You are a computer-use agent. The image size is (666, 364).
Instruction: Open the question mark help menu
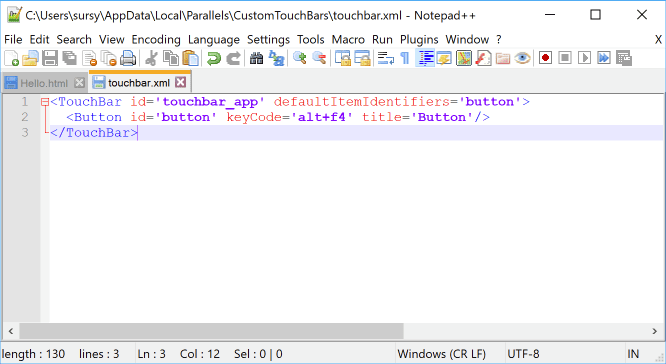pyautogui.click(x=499, y=40)
